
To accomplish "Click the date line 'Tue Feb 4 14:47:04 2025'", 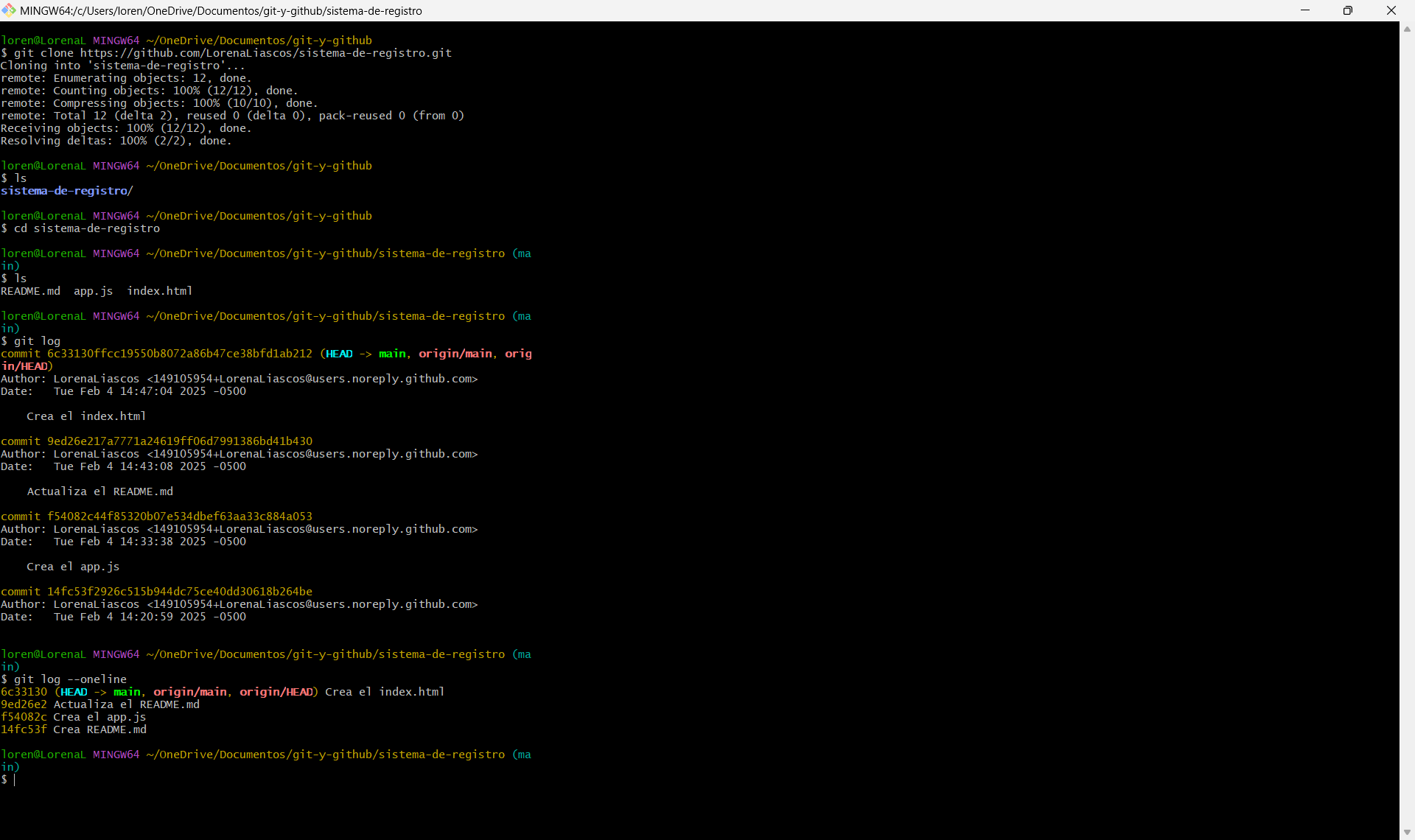I will (x=130, y=391).
